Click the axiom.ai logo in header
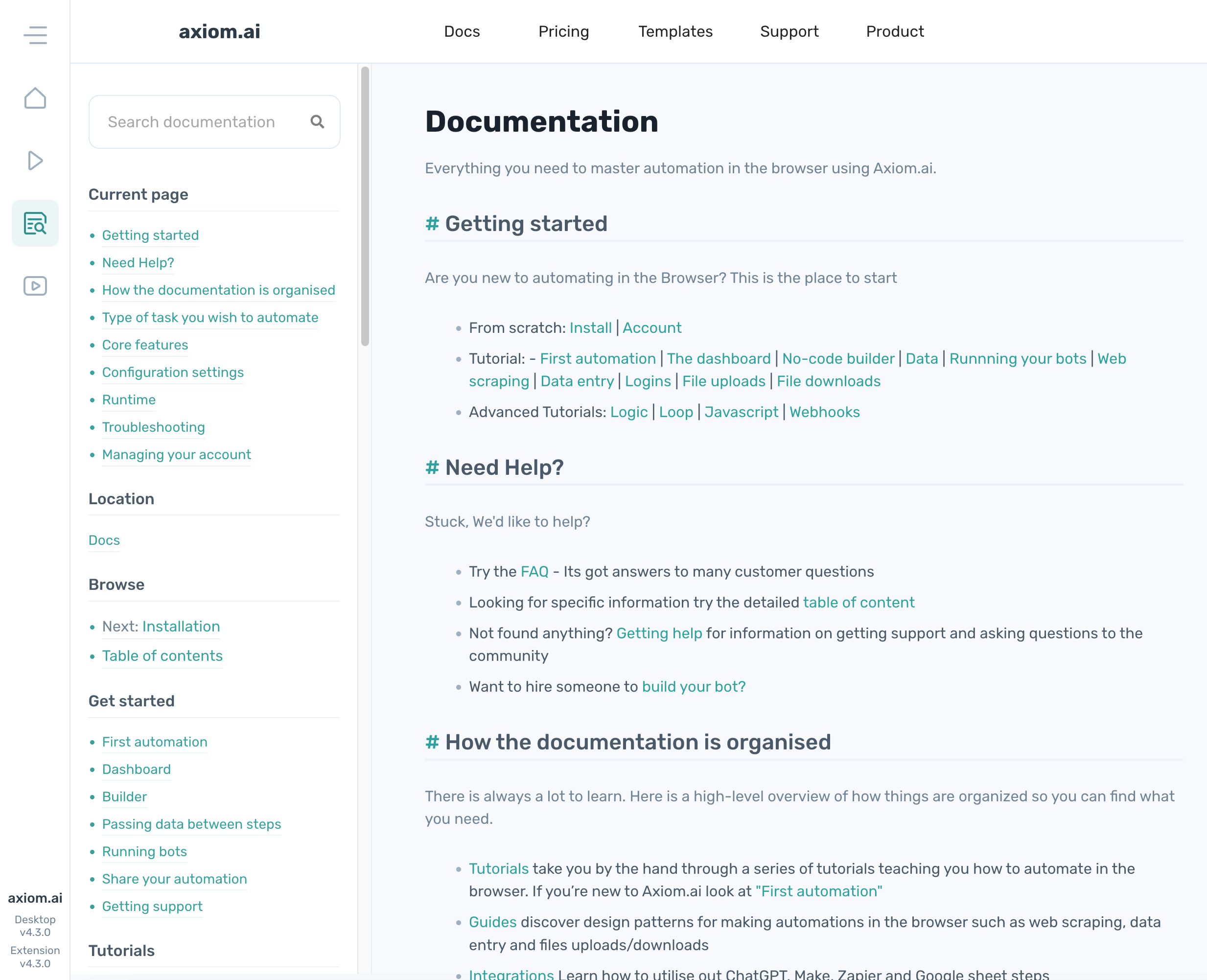Image resolution: width=1207 pixels, height=980 pixels. point(220,32)
